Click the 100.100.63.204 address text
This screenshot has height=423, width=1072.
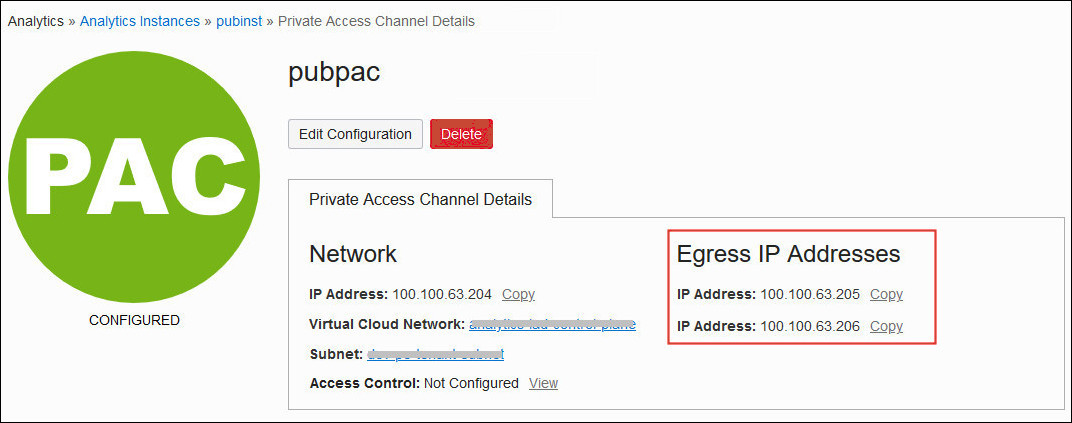[x=442, y=294]
